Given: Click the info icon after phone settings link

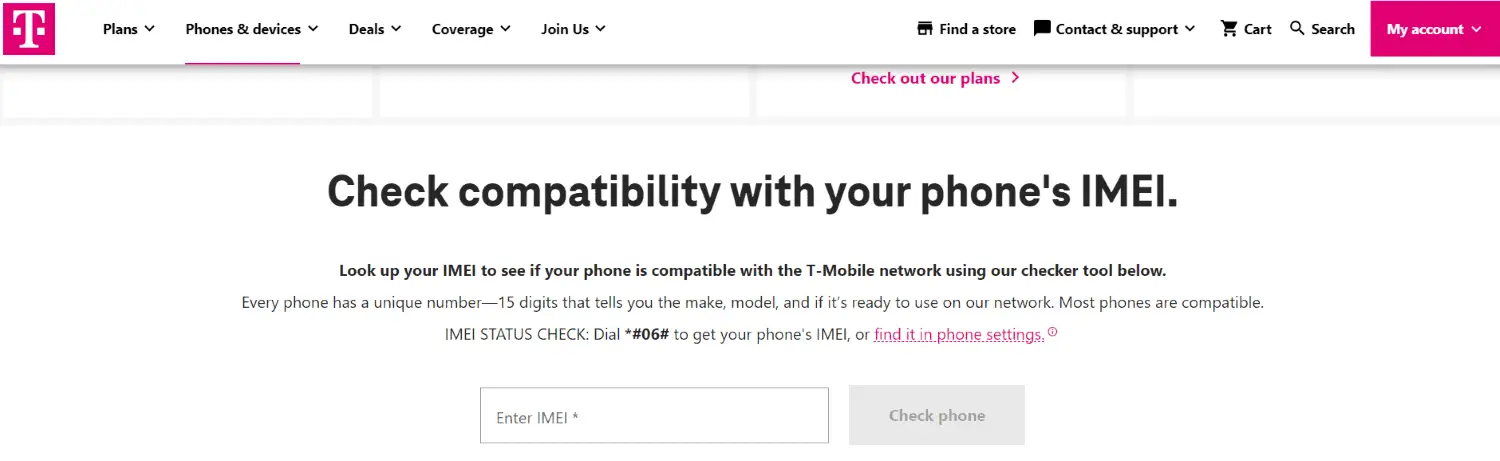Looking at the screenshot, I should click(1052, 333).
